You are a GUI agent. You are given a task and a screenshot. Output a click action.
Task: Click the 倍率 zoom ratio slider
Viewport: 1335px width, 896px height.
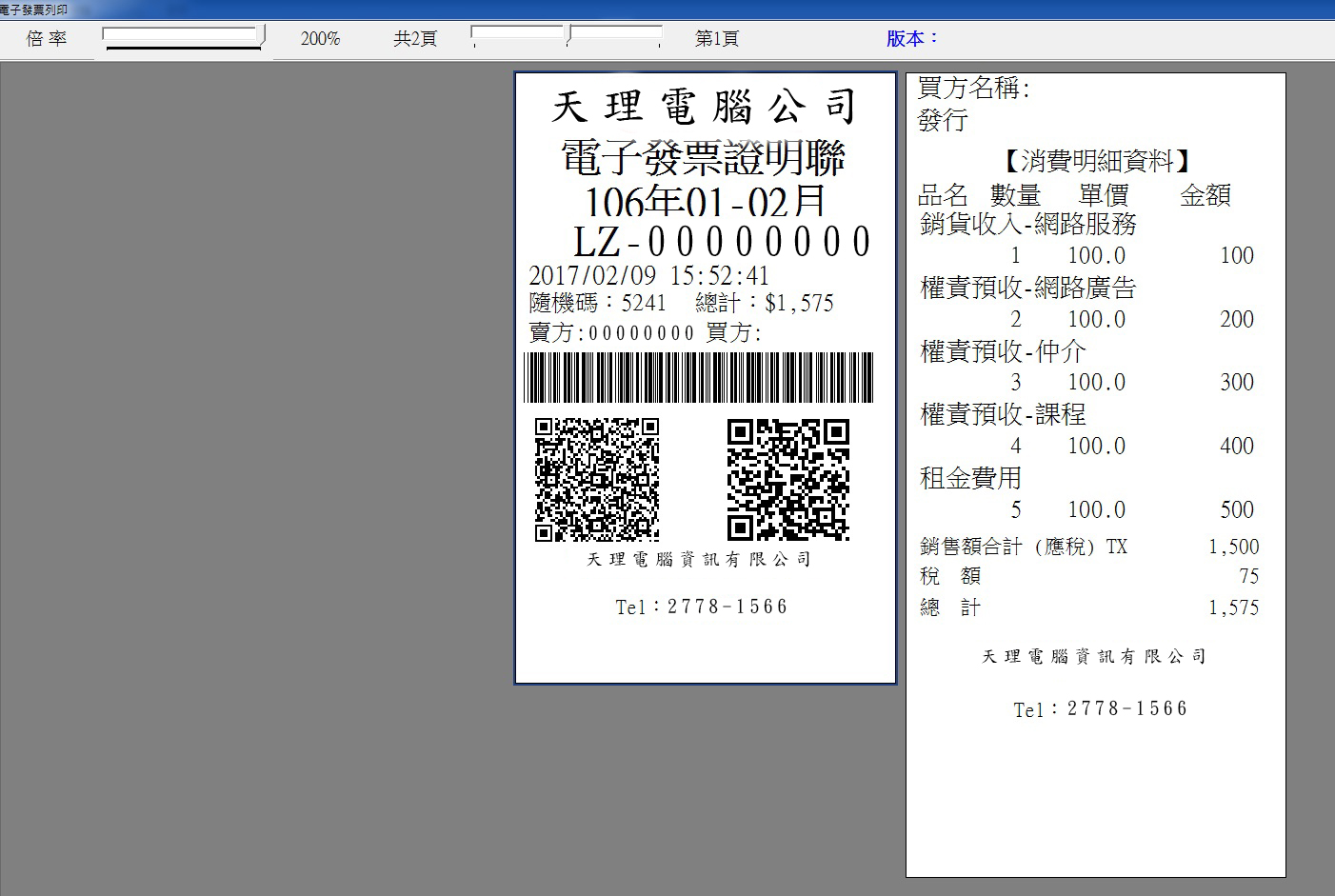[x=184, y=38]
